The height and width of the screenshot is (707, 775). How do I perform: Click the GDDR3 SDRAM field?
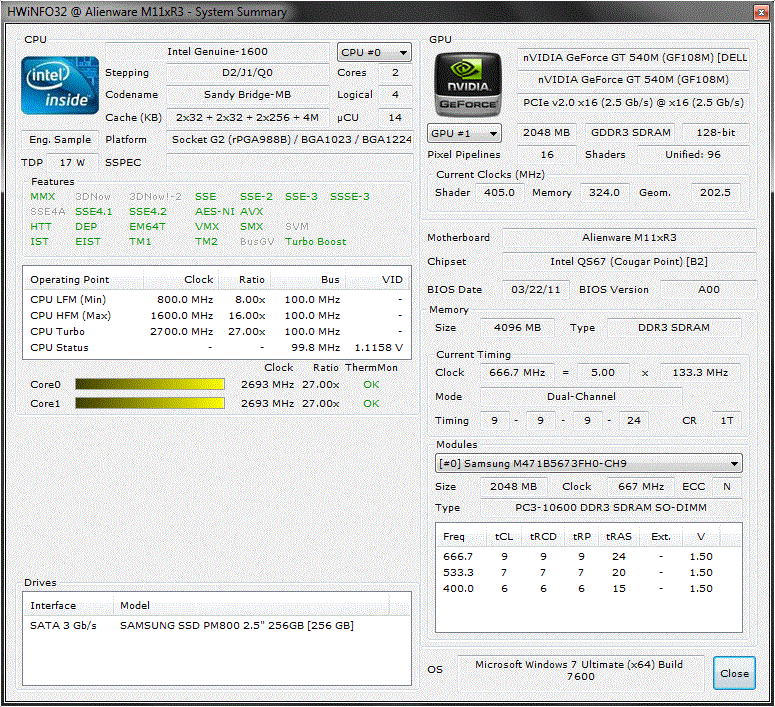click(631, 133)
